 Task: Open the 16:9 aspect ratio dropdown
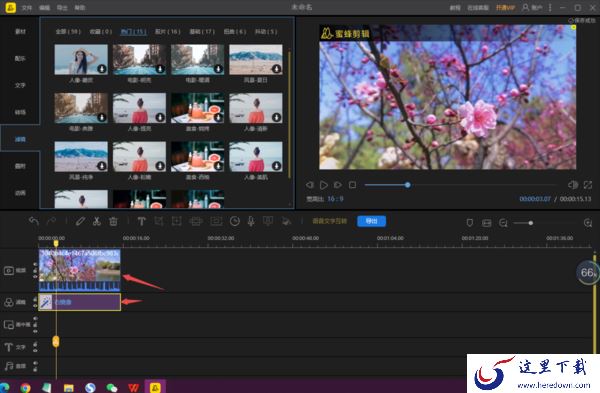click(x=335, y=199)
